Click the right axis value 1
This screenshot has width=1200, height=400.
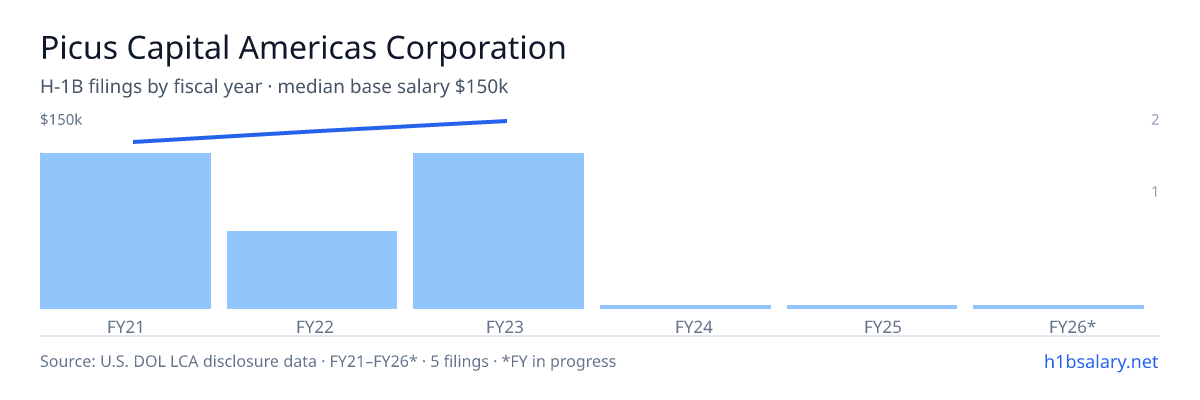pos(1155,191)
